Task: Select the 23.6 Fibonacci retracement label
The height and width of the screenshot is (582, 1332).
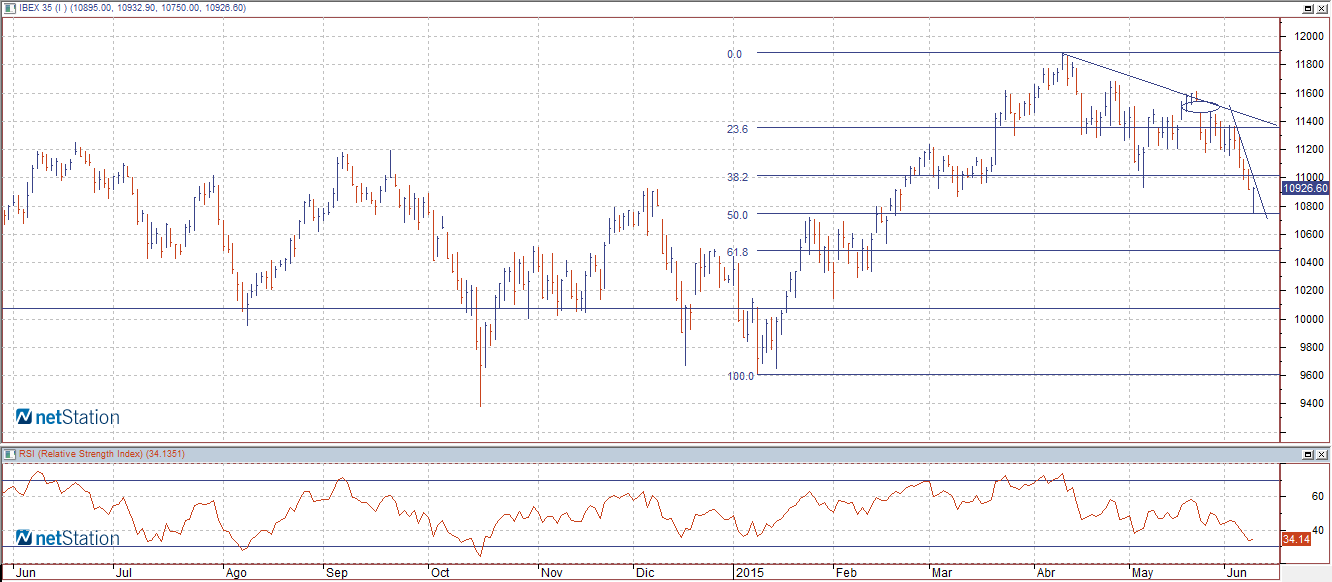Action: [x=737, y=129]
